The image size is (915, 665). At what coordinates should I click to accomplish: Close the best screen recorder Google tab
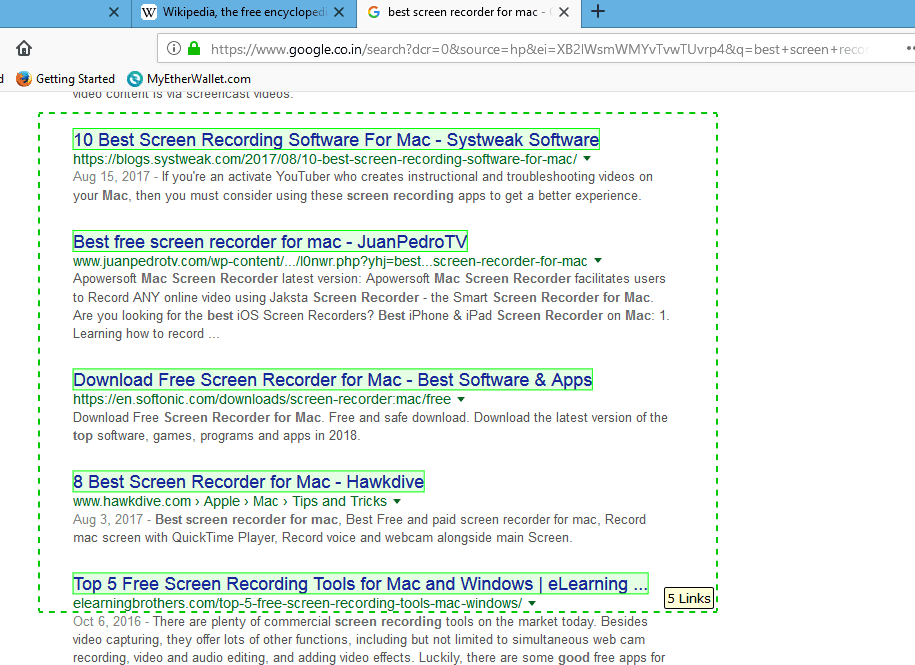pos(564,12)
